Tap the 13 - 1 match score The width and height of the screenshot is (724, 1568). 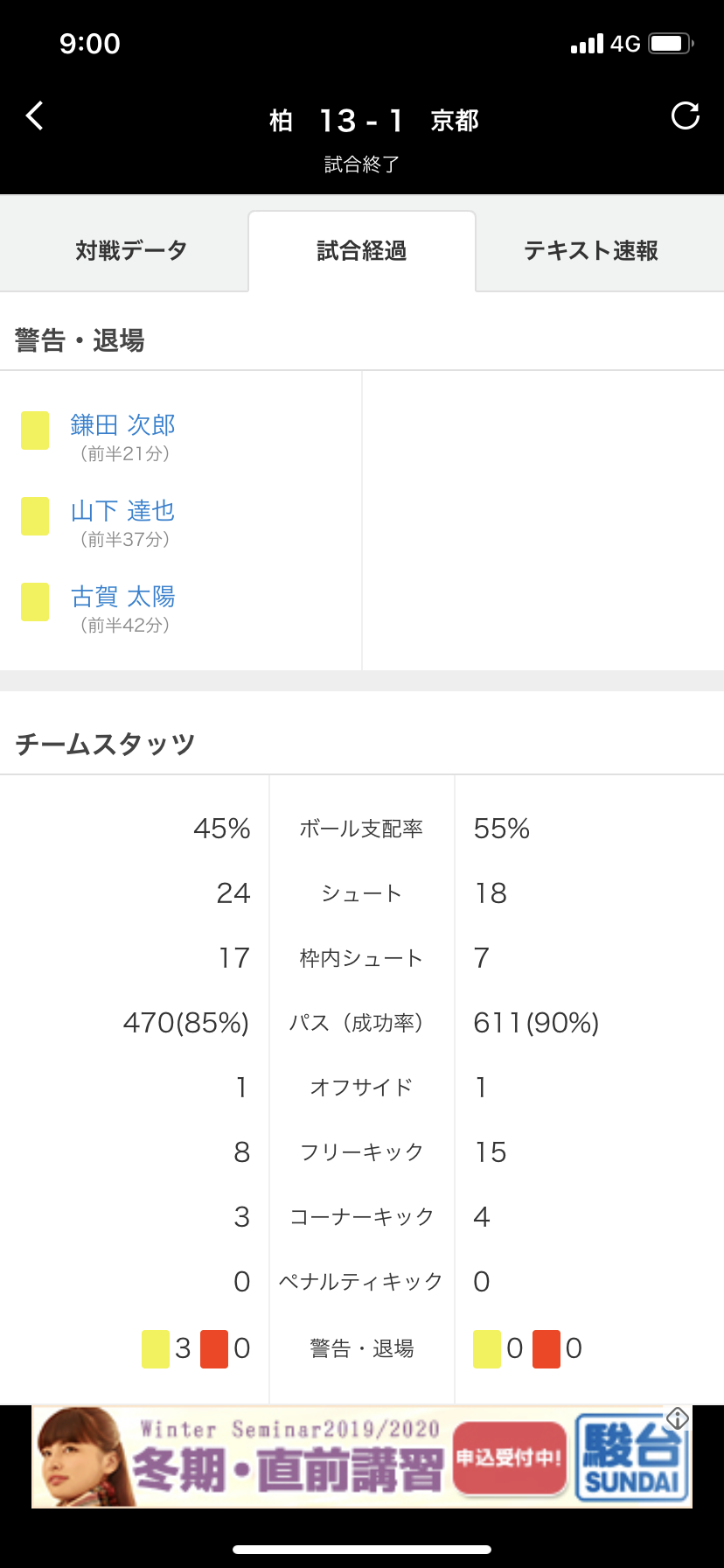point(361,121)
